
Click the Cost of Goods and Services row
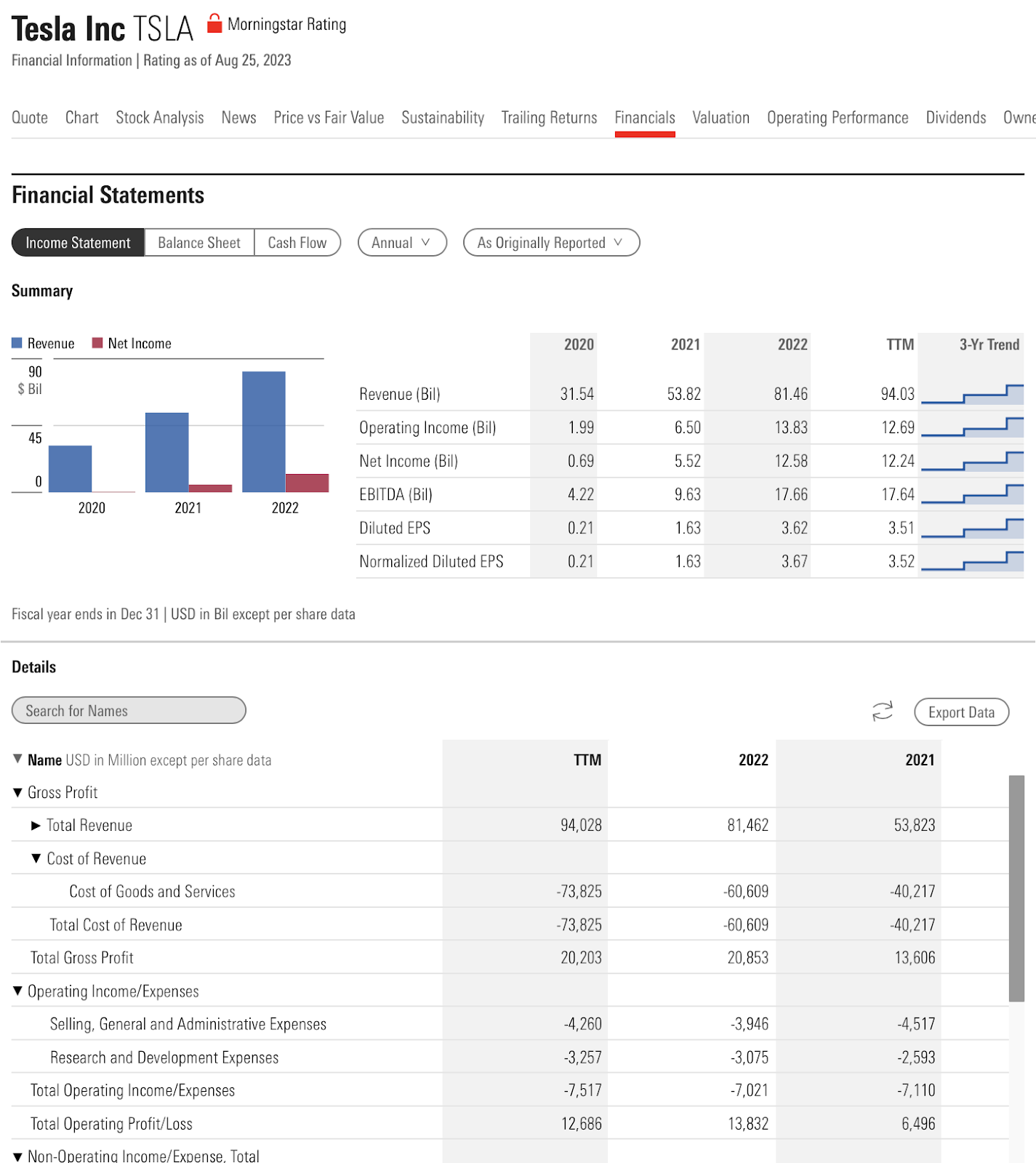tap(510, 891)
